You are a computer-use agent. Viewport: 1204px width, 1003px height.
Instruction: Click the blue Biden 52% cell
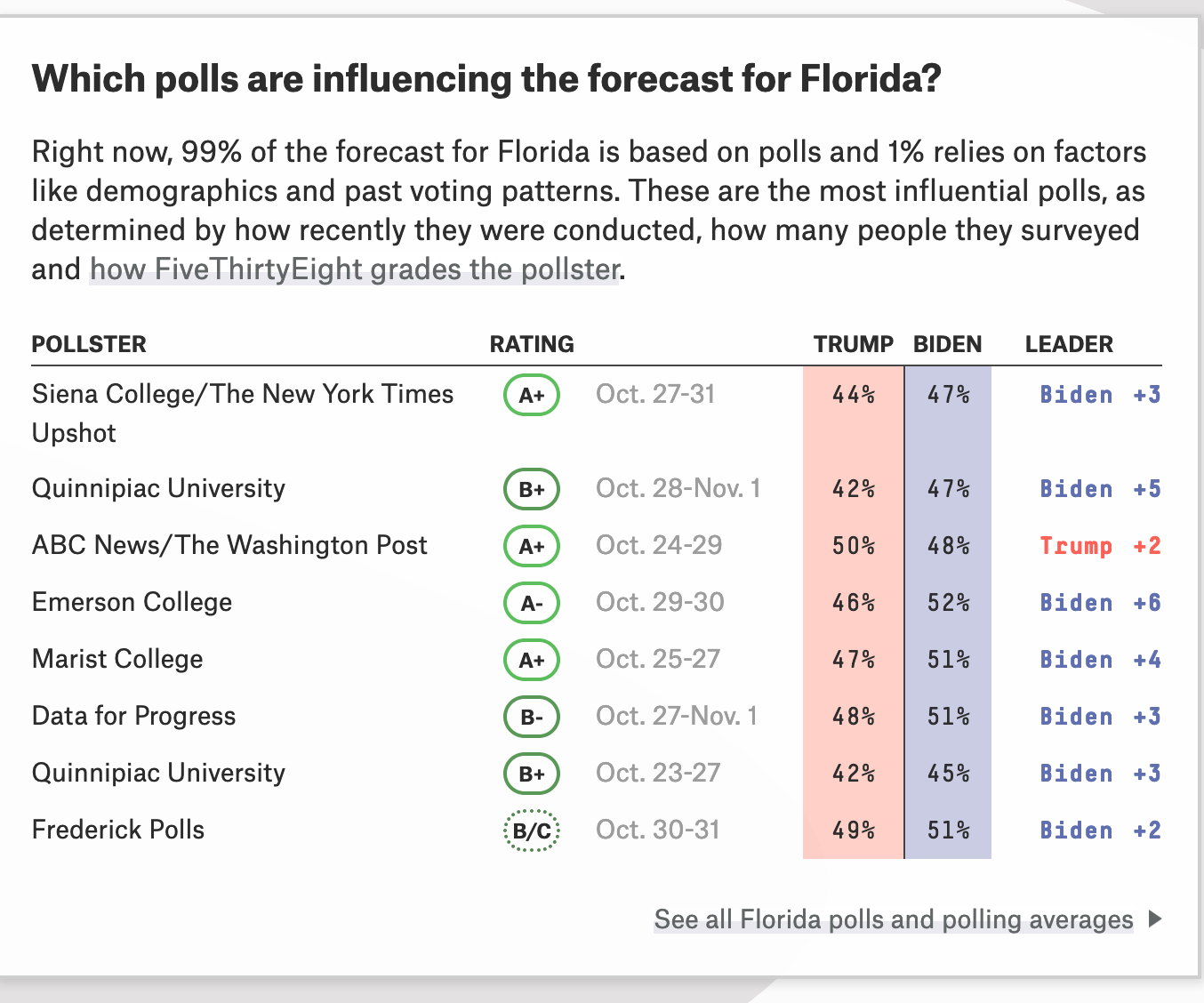click(x=948, y=603)
